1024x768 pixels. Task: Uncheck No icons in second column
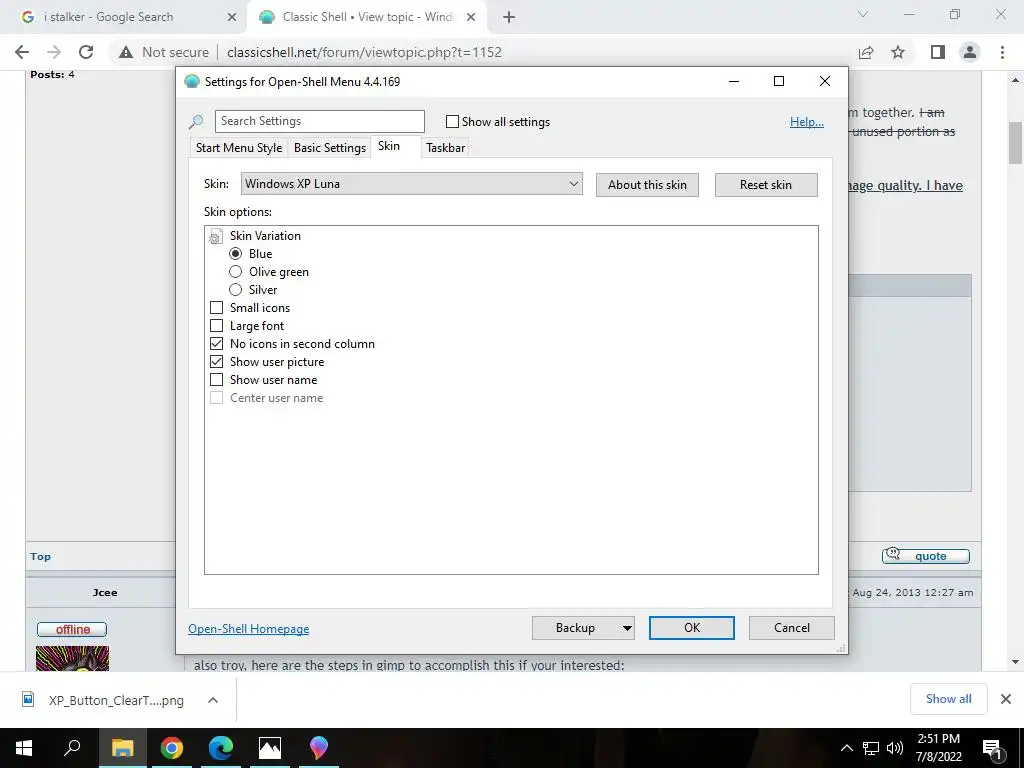click(216, 344)
